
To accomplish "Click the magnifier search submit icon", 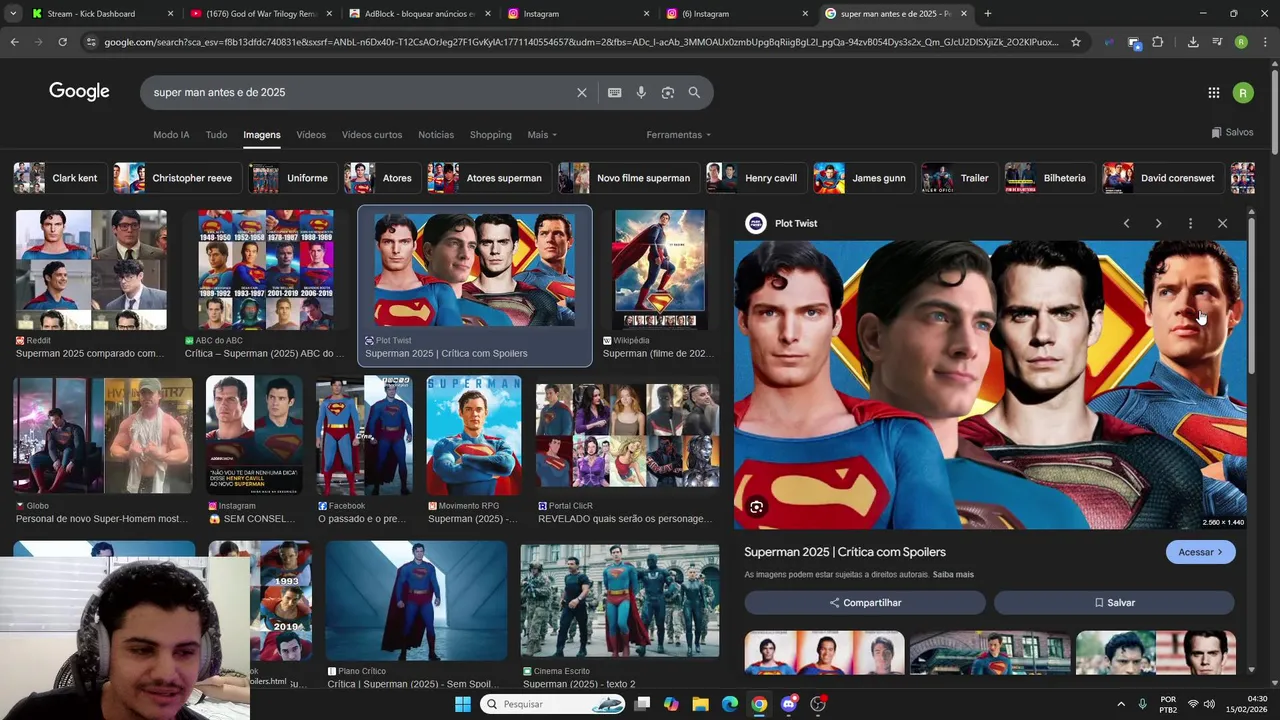I will (694, 92).
